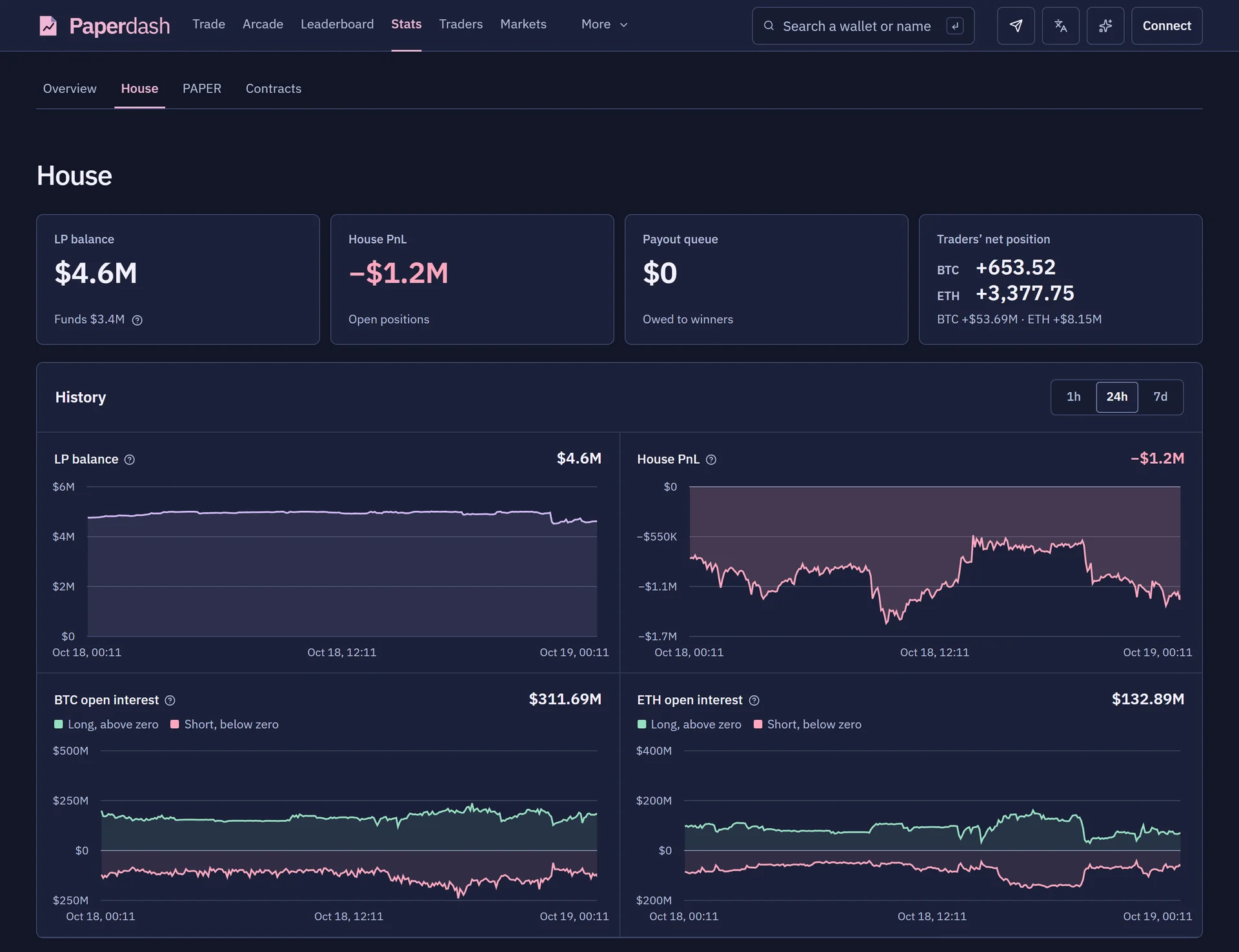
Task: Click help icon beside ETH open interest
Action: [x=754, y=700]
